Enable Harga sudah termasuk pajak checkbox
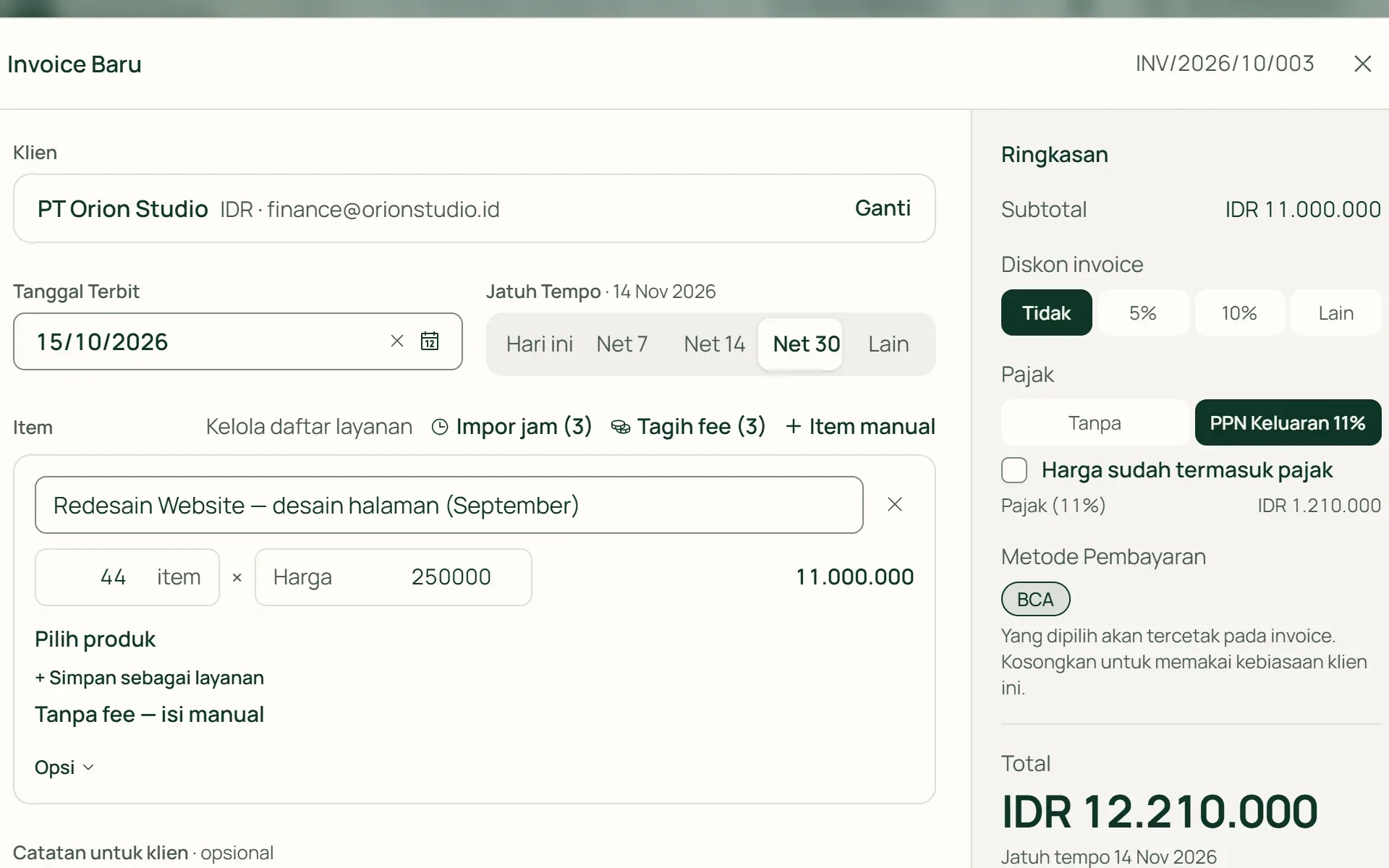The width and height of the screenshot is (1389, 868). (1014, 470)
